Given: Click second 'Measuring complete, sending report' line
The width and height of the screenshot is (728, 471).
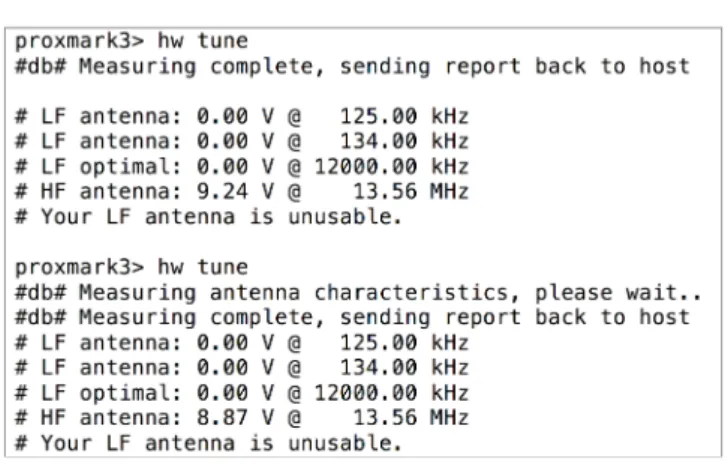Looking at the screenshot, I should click(352, 318).
